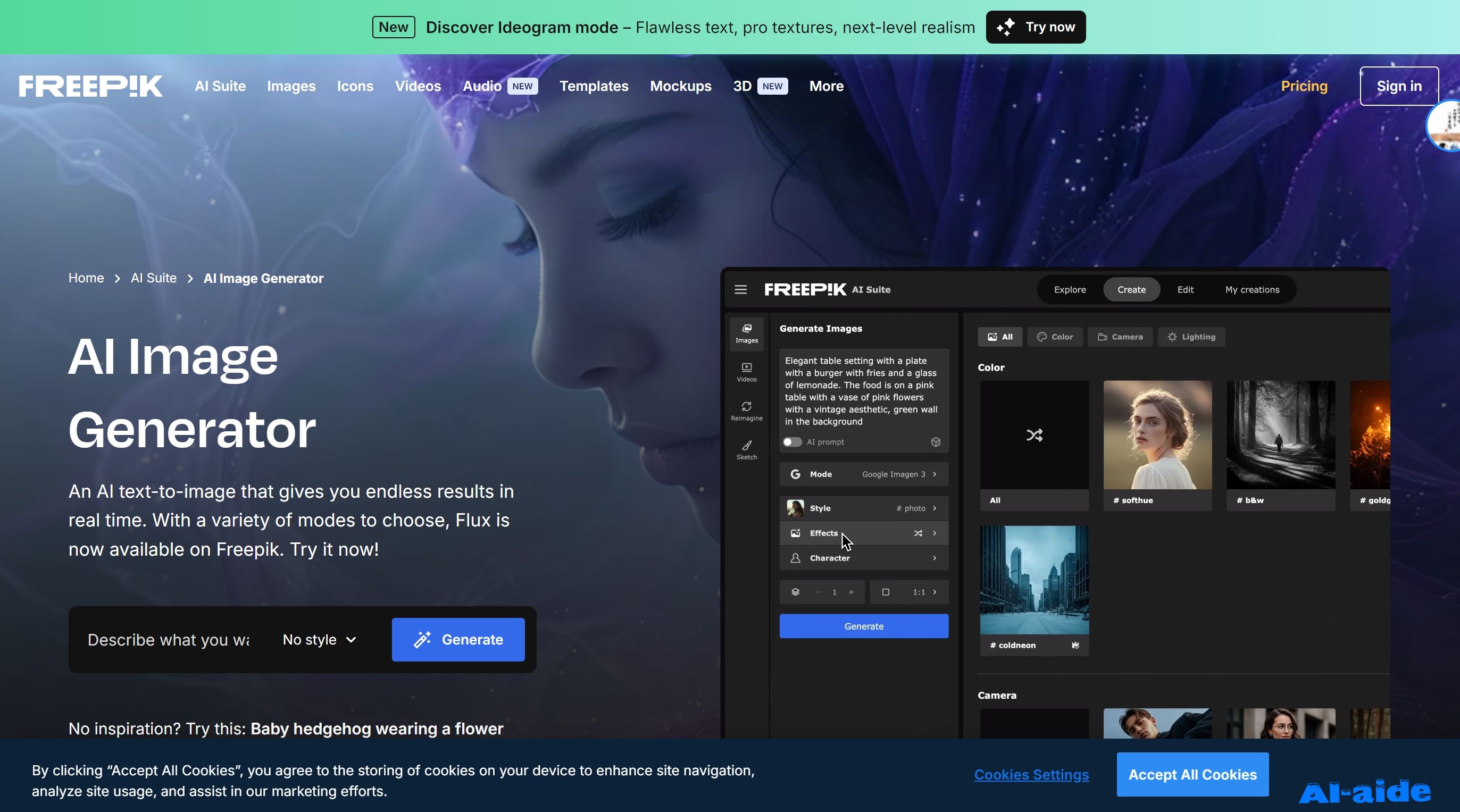
Task: Click the Freepik AI Suite logo in panel
Action: pyautogui.click(x=827, y=290)
